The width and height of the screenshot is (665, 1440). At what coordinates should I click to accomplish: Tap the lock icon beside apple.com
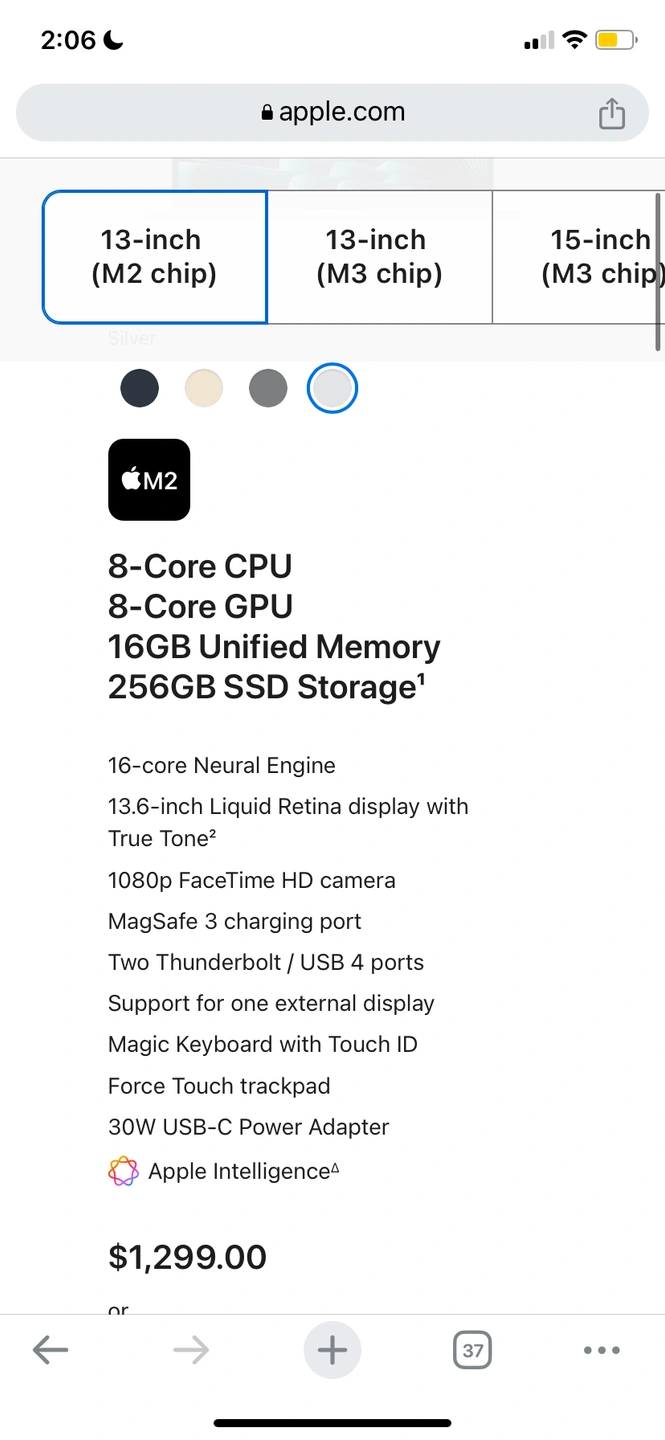[266, 113]
